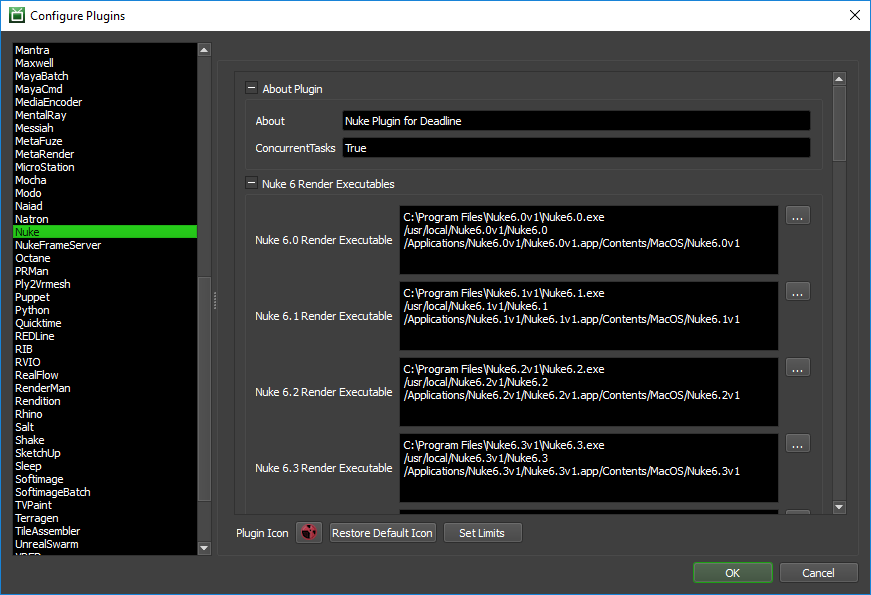The image size is (871, 595).
Task: Open the Set Limits dialog
Action: [x=482, y=532]
